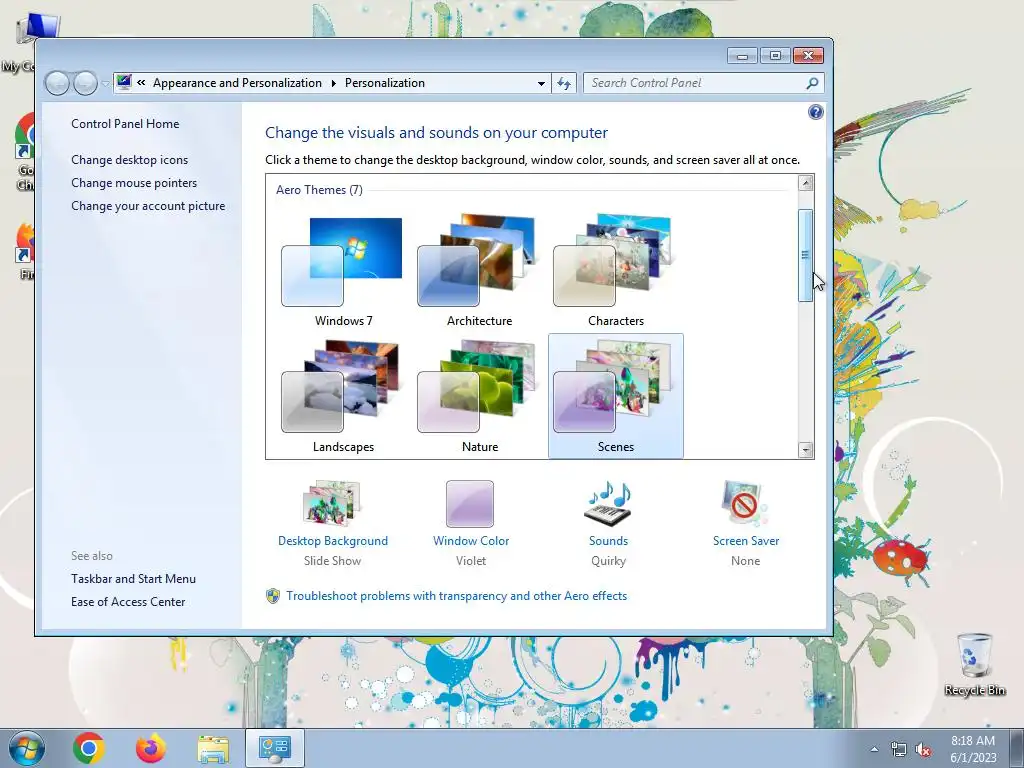This screenshot has width=1024, height=768.
Task: Open address bar previous locations dropdown
Action: [x=541, y=83]
